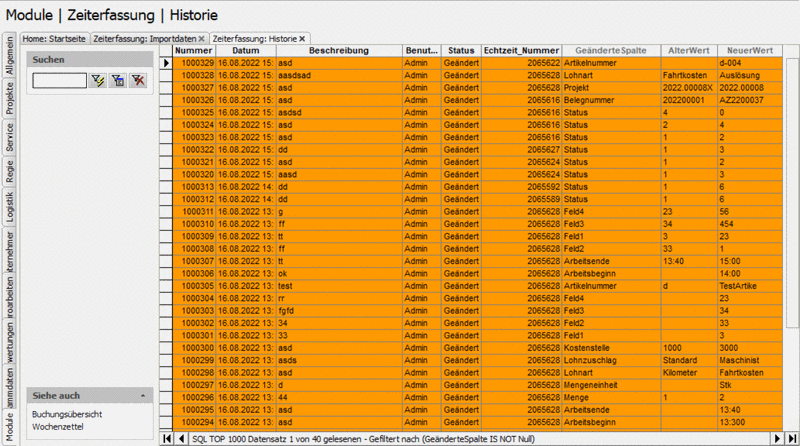Select cell 'aasdsad' in Beschreibung

339,75
